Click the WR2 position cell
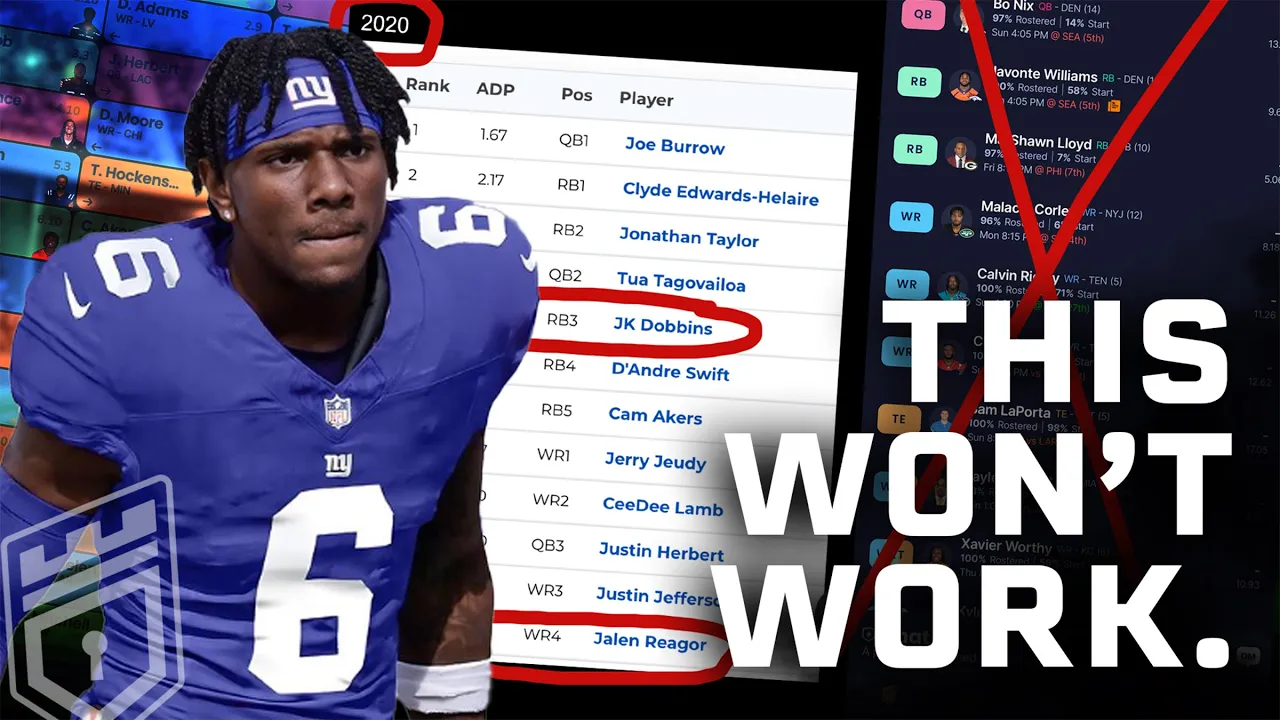 550,500
